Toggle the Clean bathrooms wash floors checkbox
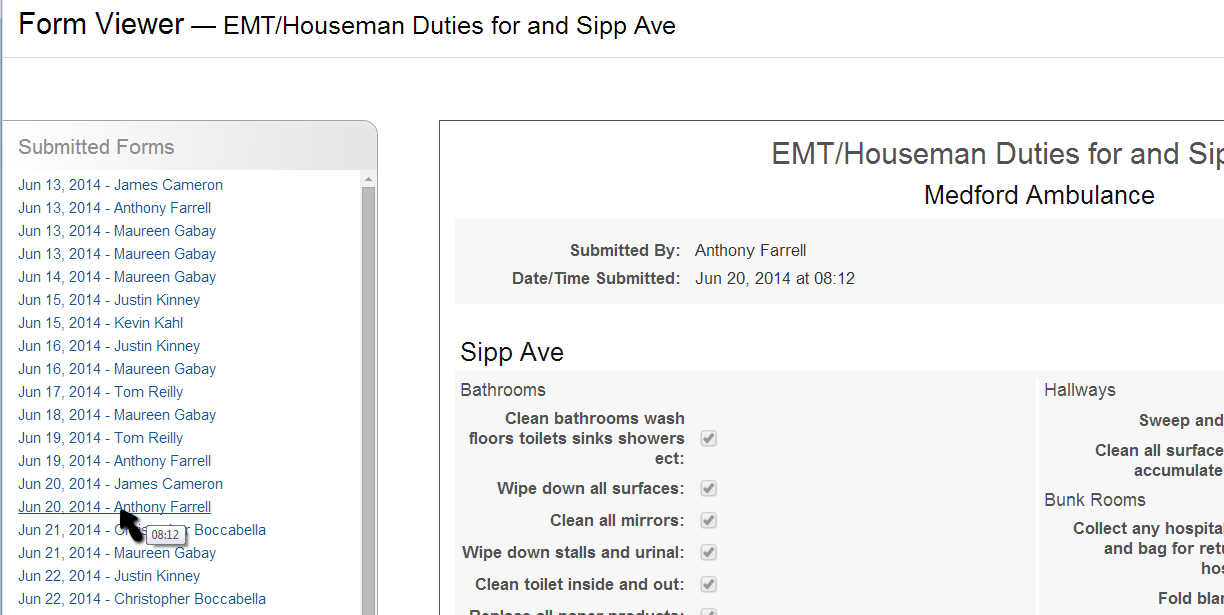 [709, 438]
